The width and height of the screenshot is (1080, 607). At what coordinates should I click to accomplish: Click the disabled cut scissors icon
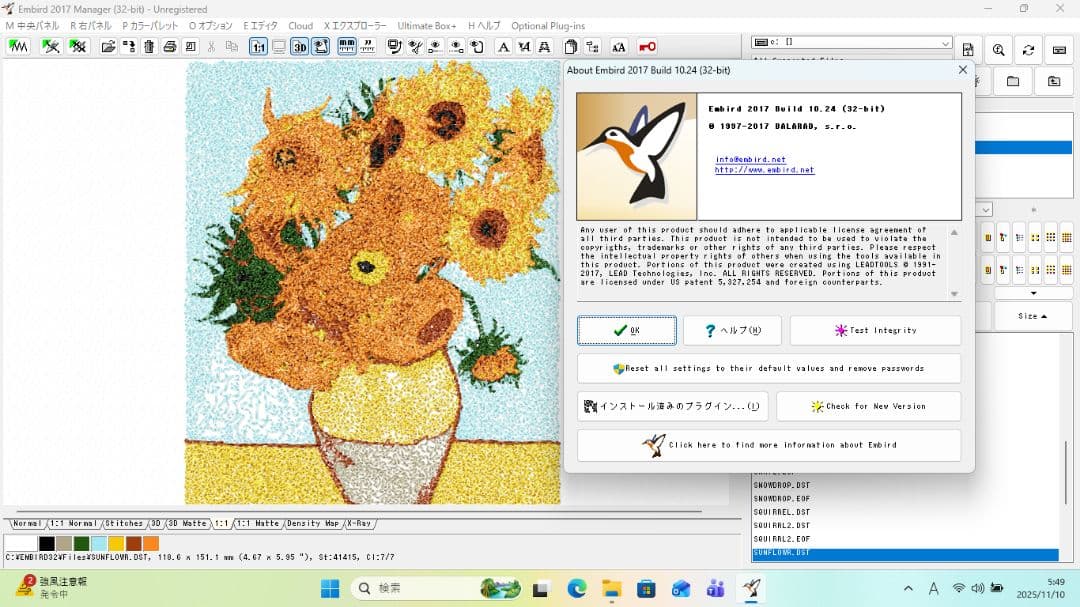click(211, 47)
